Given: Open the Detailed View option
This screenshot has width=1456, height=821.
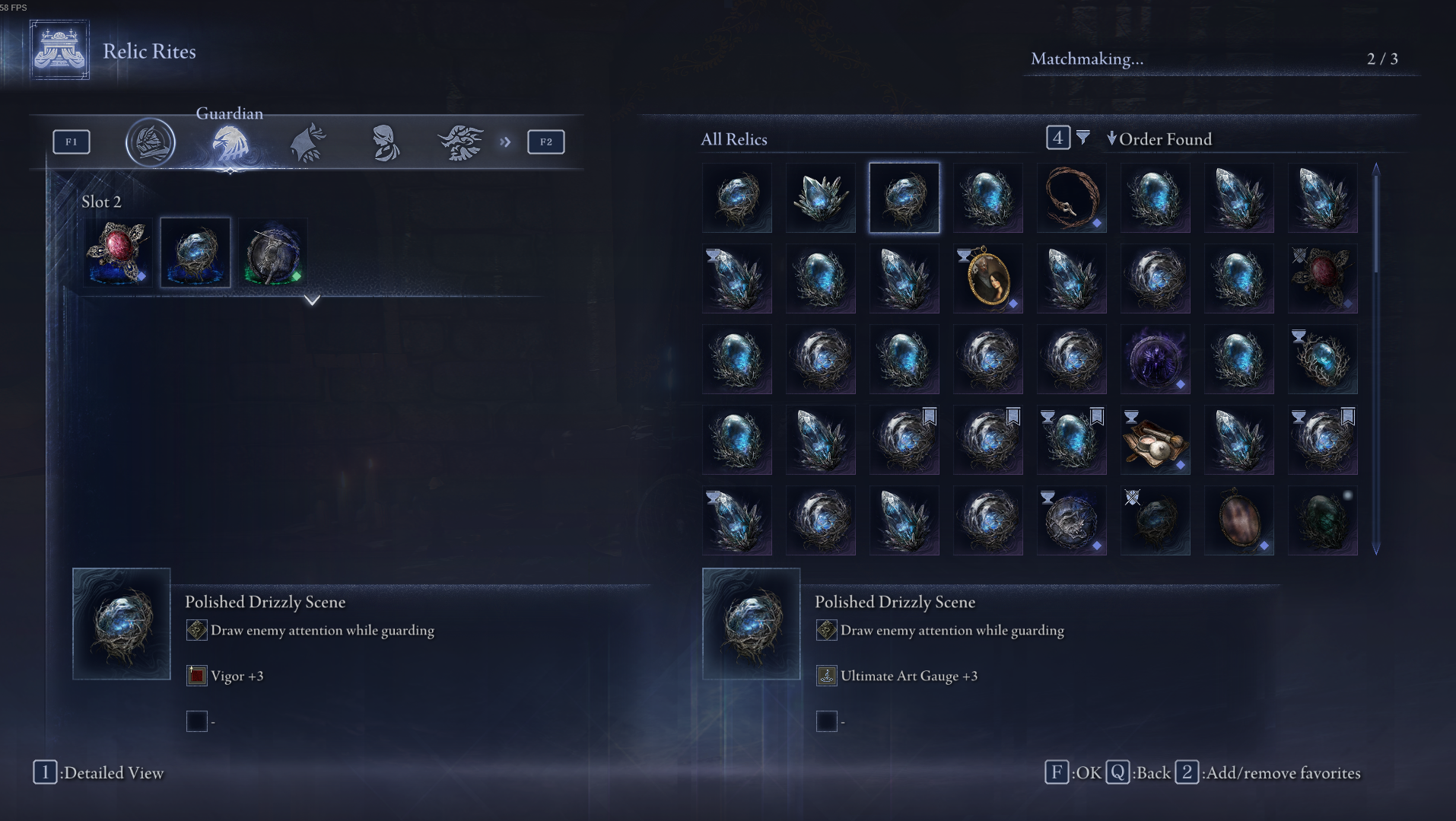Looking at the screenshot, I should tap(99, 773).
